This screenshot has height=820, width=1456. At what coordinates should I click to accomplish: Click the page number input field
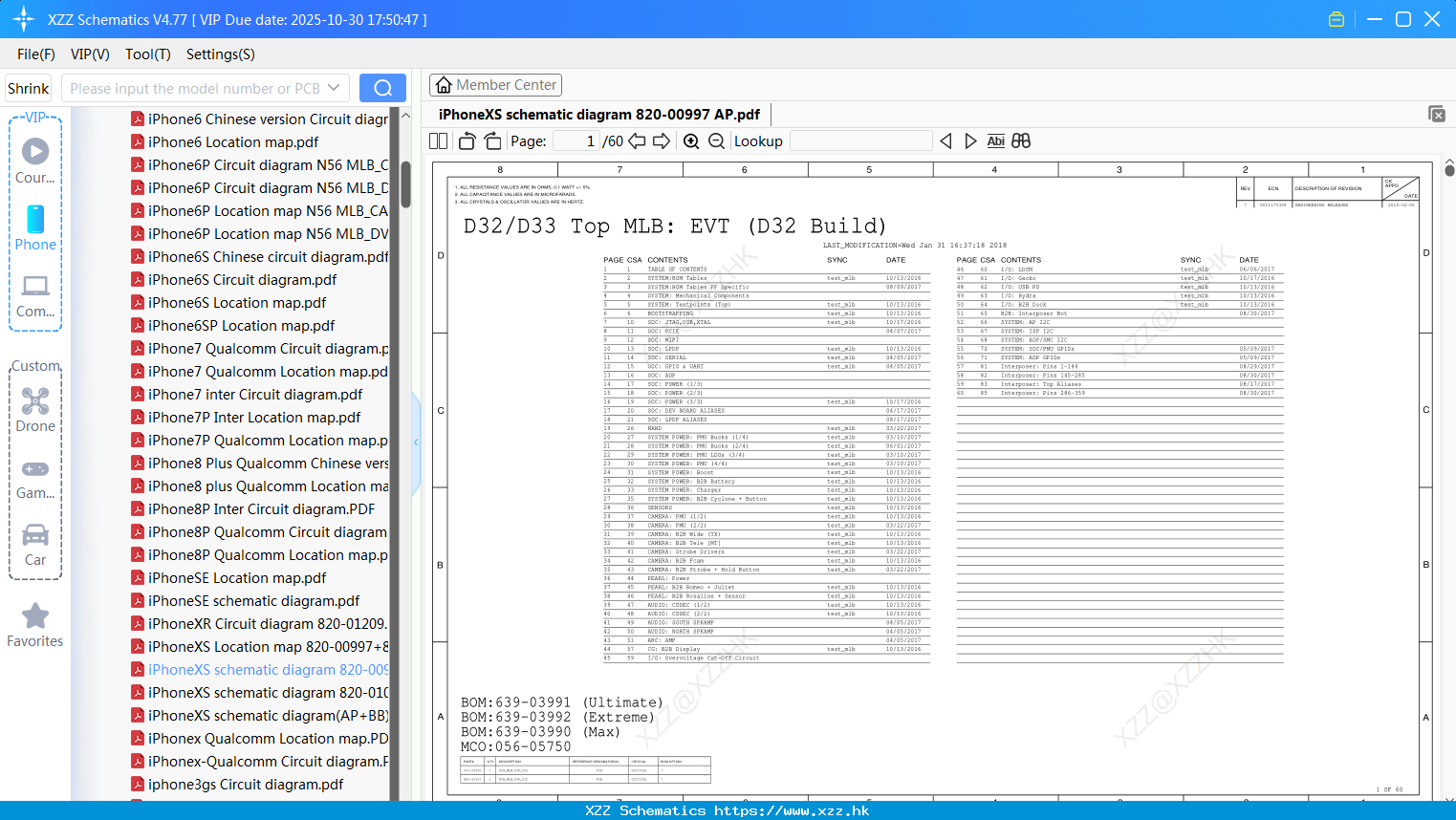[576, 141]
